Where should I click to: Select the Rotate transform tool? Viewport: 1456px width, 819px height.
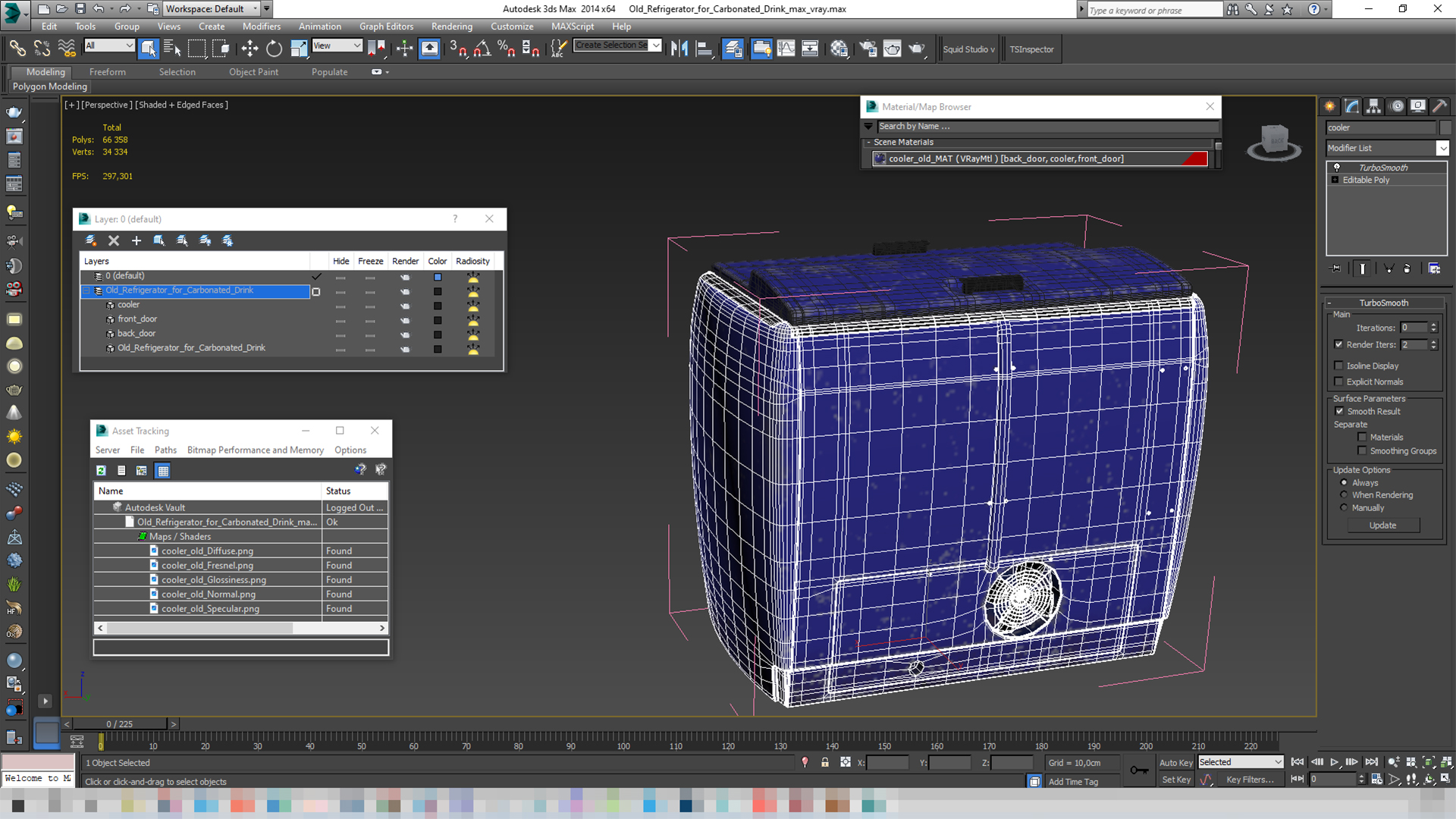tap(274, 49)
